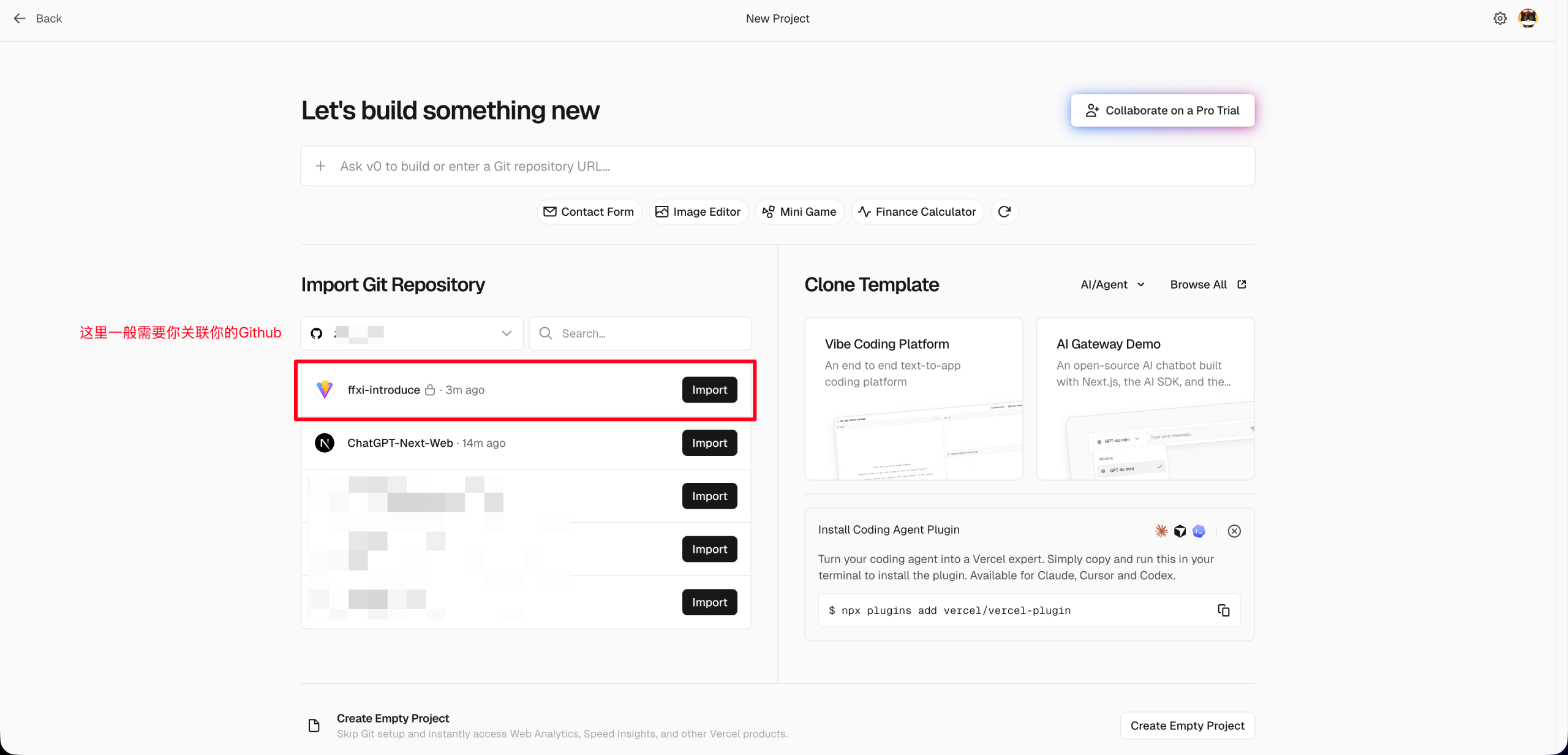Screen dimensions: 1568x755
Task: Select the Contact Form suggestion
Action: pyautogui.click(x=589, y=211)
